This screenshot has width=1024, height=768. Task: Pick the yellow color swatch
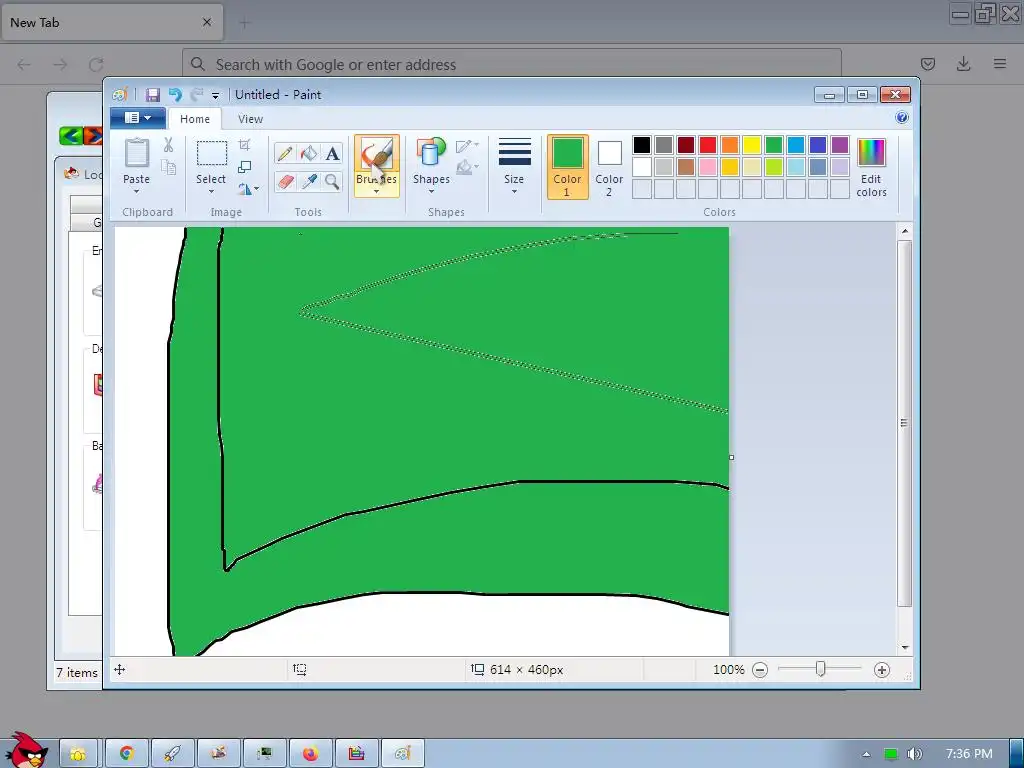click(752, 145)
